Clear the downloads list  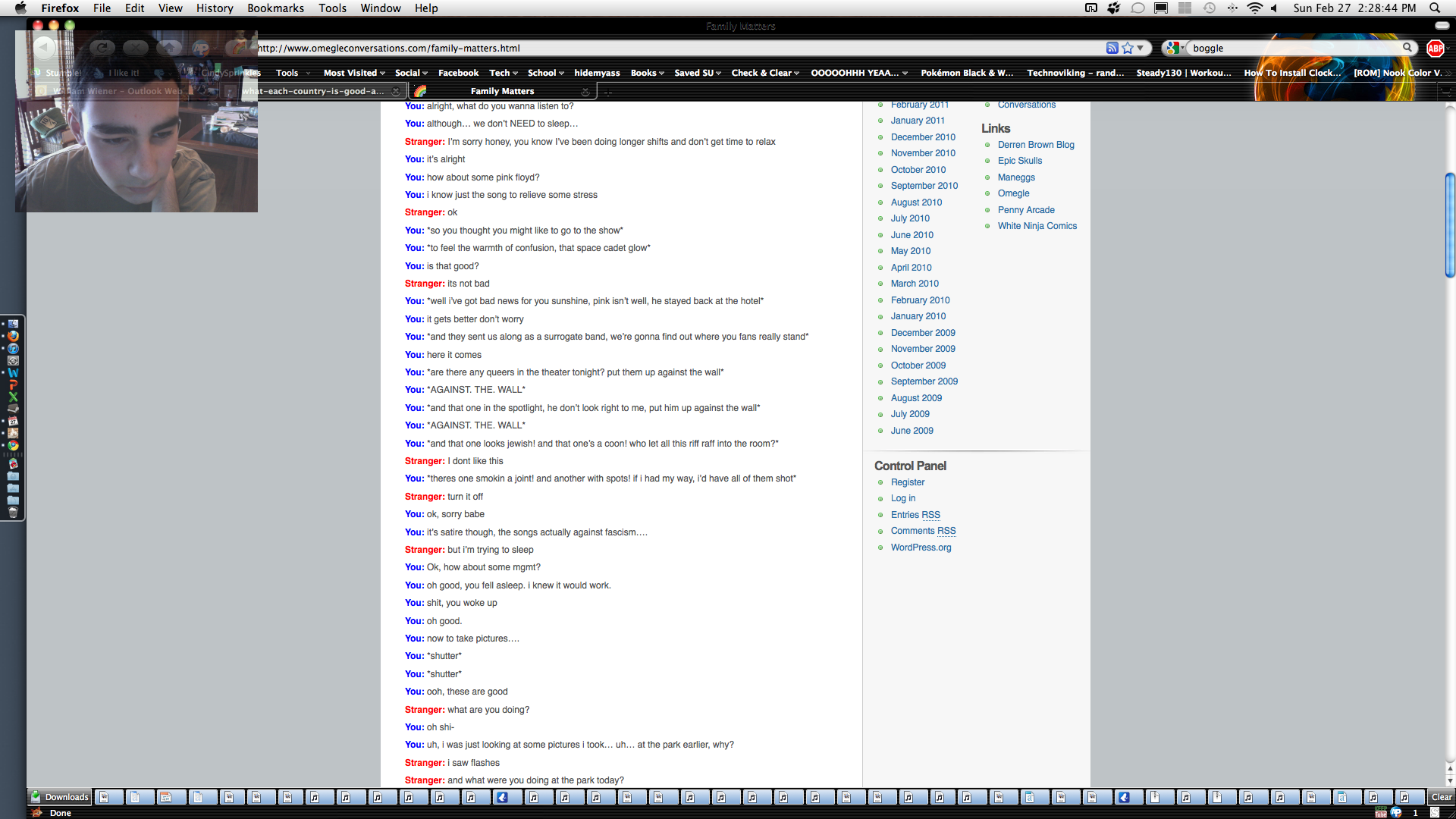tap(1441, 797)
